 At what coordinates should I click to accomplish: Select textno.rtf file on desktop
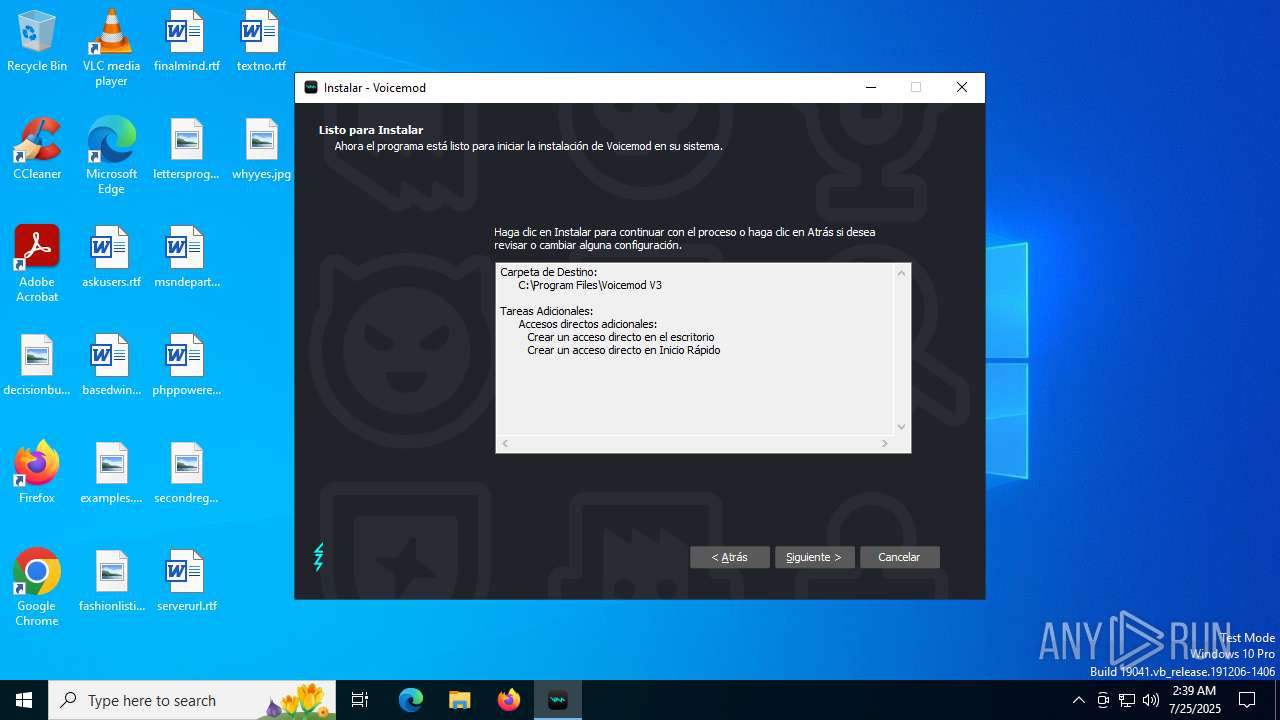[x=261, y=42]
